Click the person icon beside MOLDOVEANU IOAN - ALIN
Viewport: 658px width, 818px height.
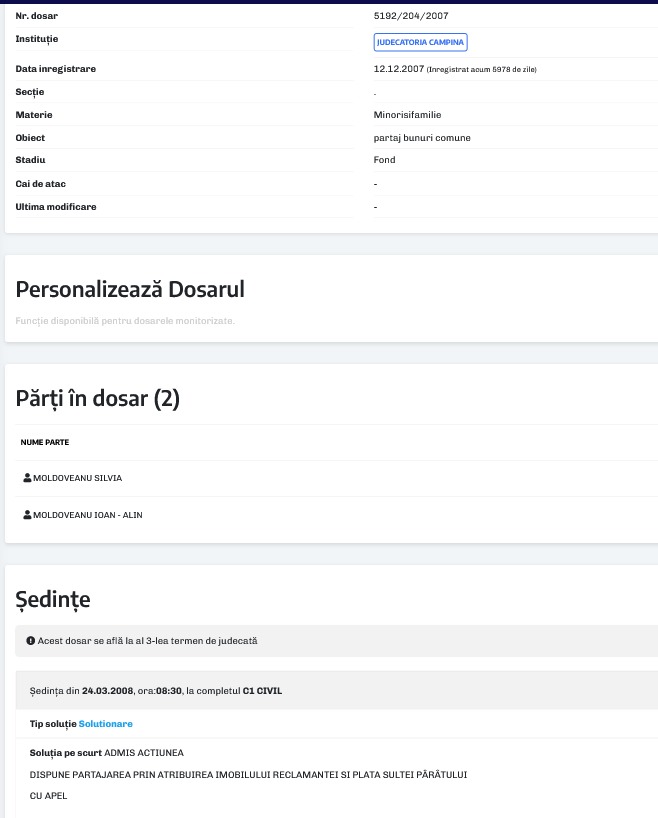pyautogui.click(x=27, y=515)
